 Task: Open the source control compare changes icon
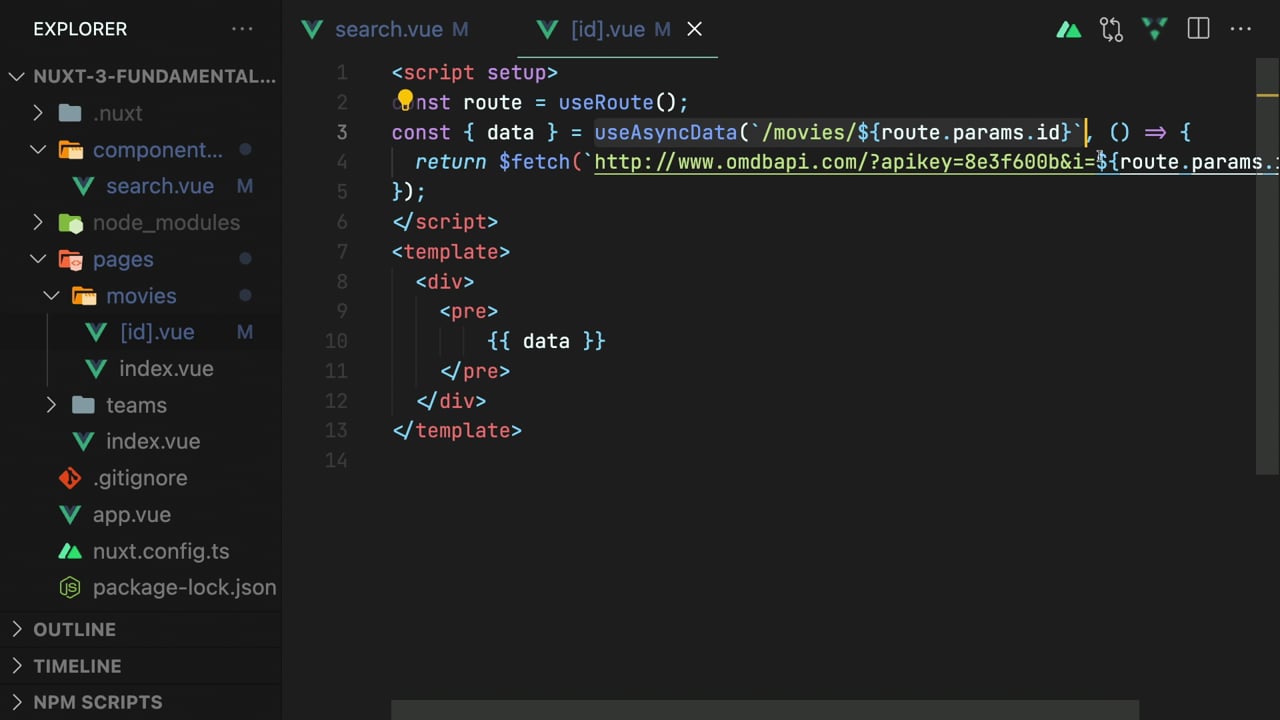pos(1111,29)
